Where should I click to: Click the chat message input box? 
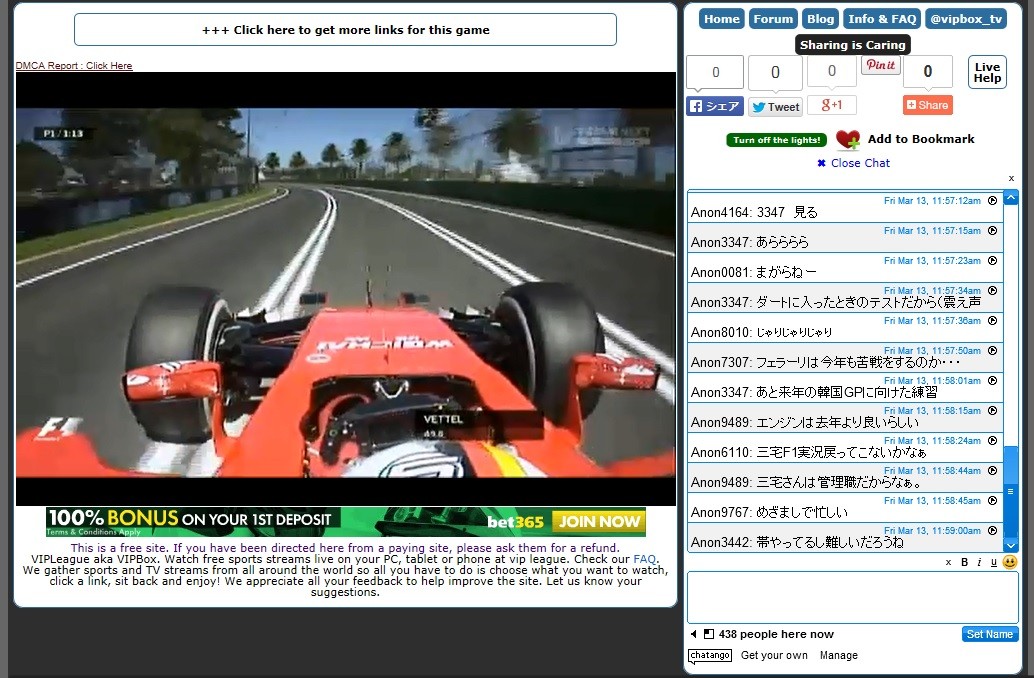tap(852, 598)
